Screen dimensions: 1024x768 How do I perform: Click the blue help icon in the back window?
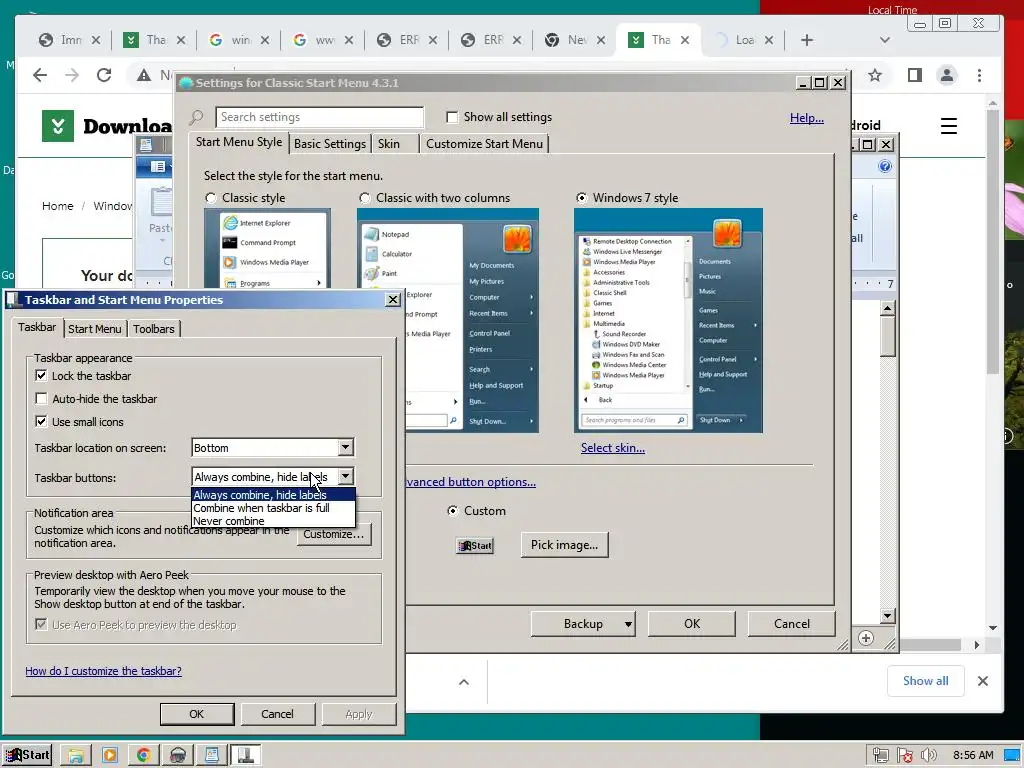coord(885,167)
